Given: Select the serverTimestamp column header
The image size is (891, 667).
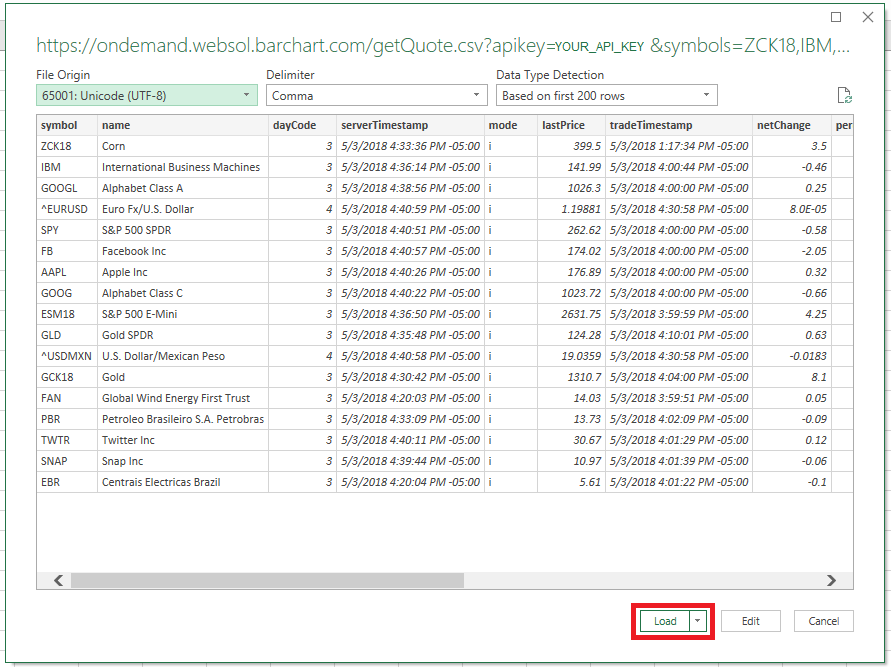Looking at the screenshot, I should click(x=410, y=125).
